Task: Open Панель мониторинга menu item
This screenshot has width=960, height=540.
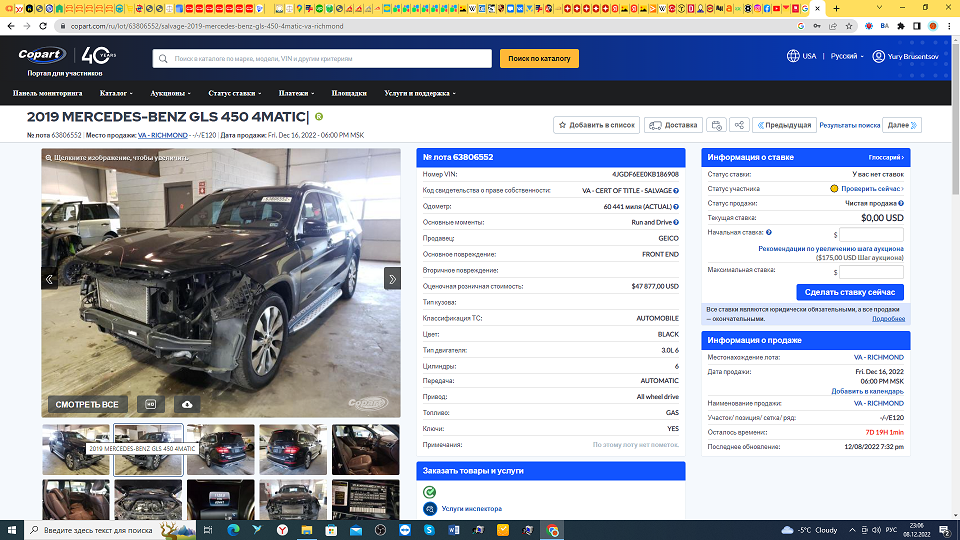Action: [47, 93]
